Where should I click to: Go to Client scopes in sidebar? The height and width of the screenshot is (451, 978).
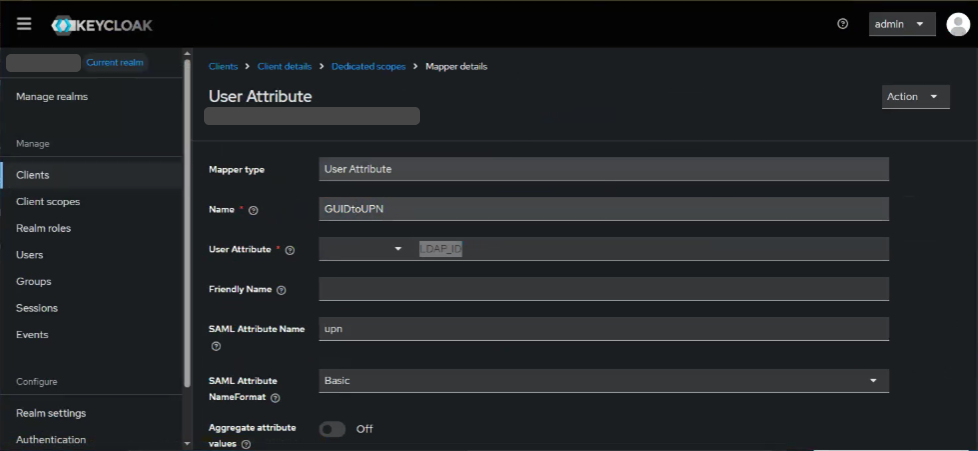pos(48,202)
